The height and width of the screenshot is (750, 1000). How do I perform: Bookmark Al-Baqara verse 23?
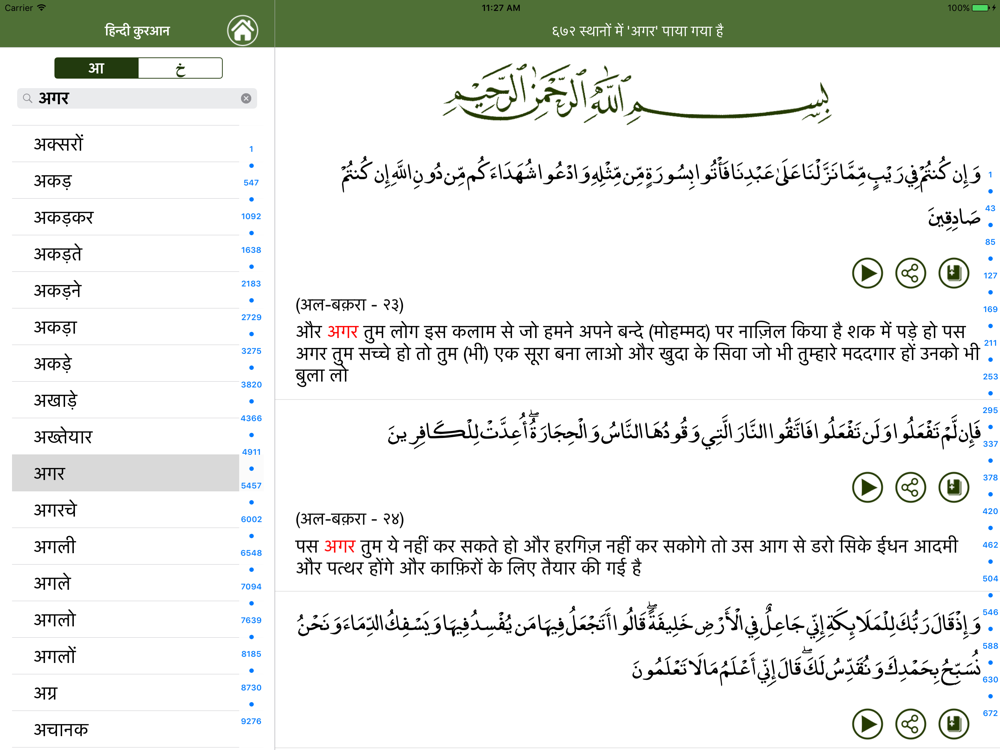tap(953, 273)
